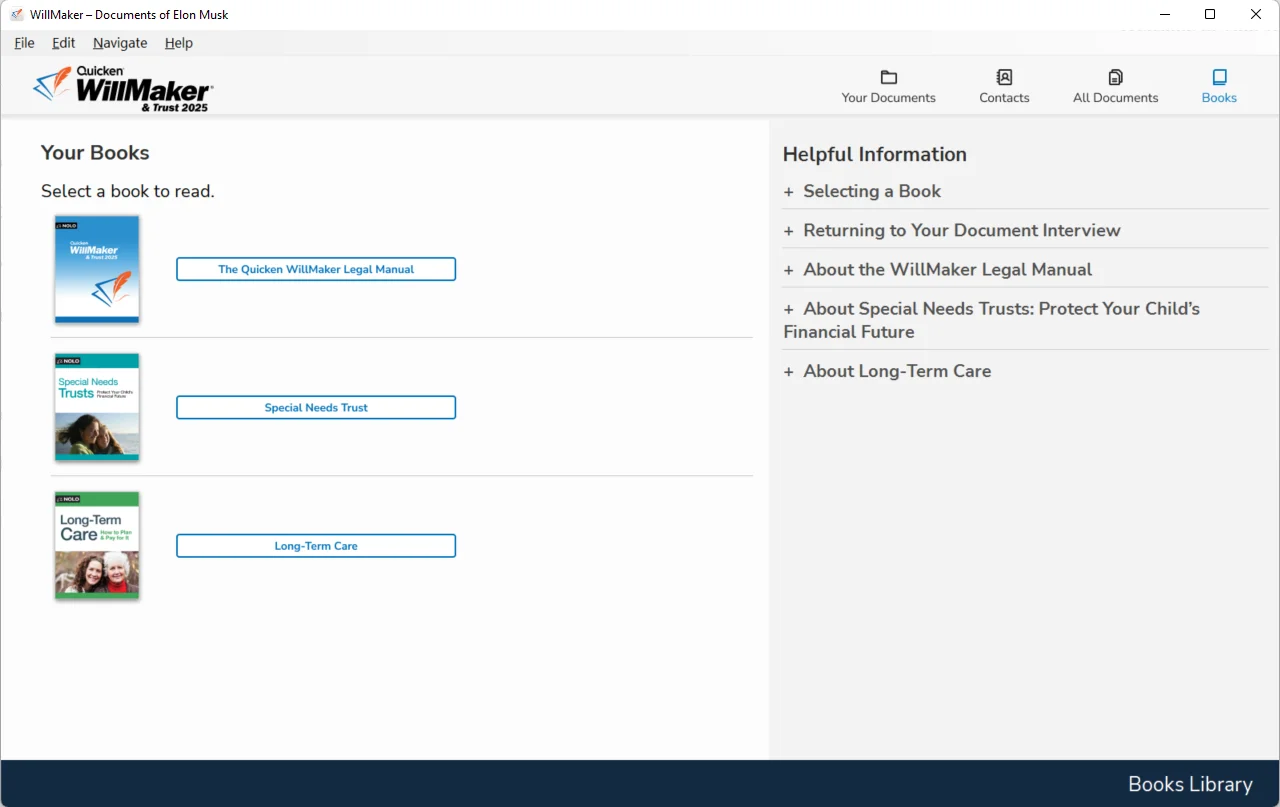Click the Special Needs Trust button
Viewport: 1280px width, 807px height.
click(316, 407)
